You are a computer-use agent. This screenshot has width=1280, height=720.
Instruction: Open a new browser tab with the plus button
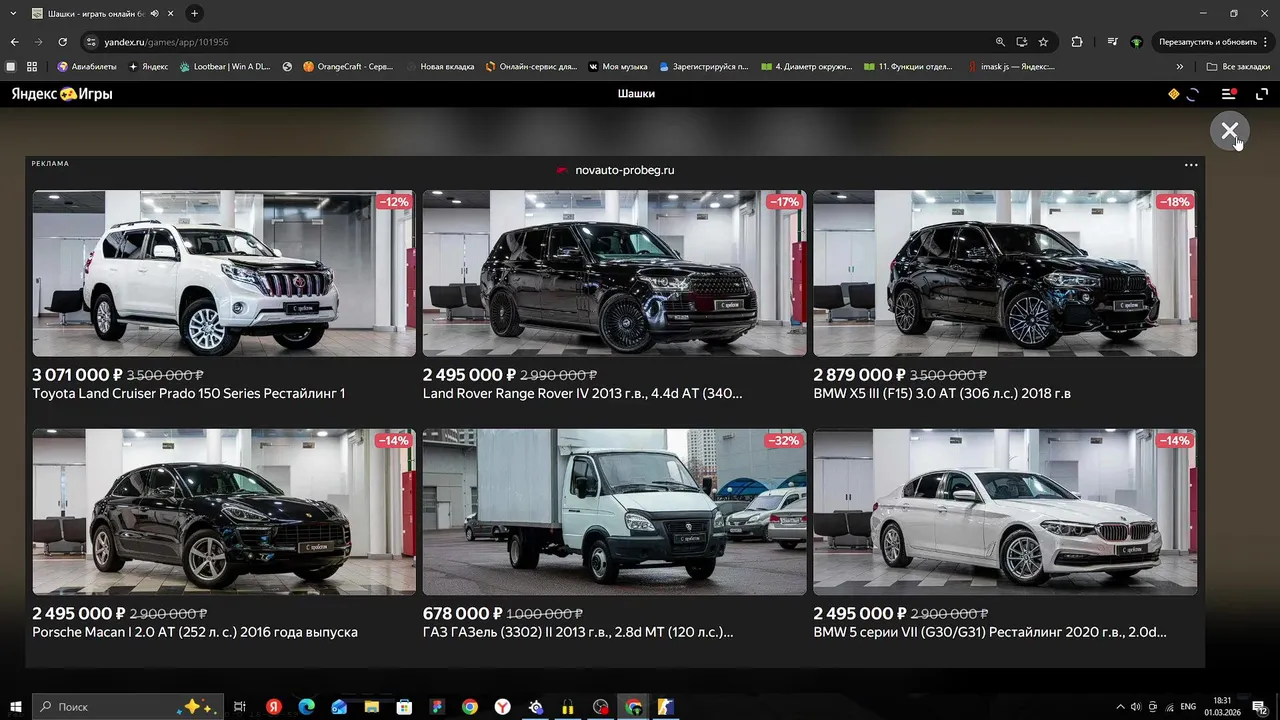click(x=194, y=13)
